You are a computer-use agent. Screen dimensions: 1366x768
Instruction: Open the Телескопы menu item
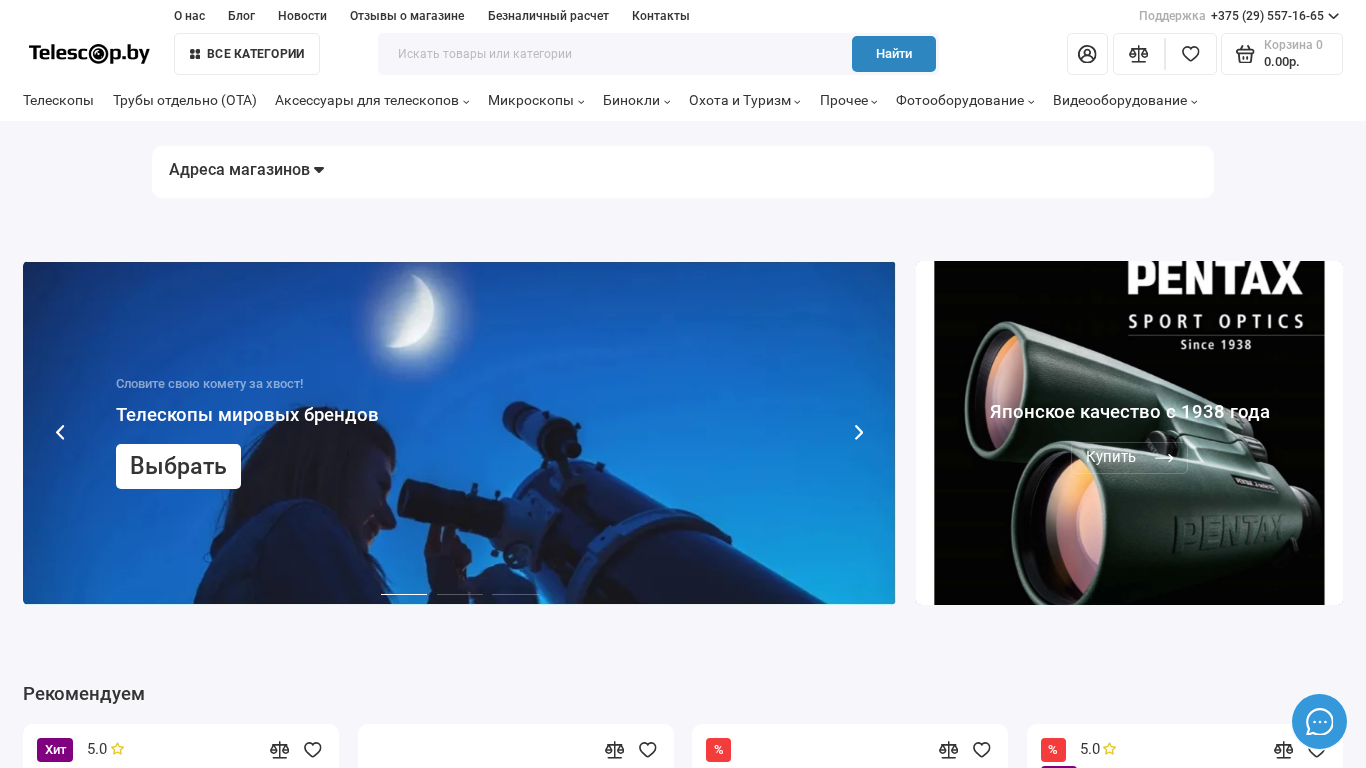(58, 101)
